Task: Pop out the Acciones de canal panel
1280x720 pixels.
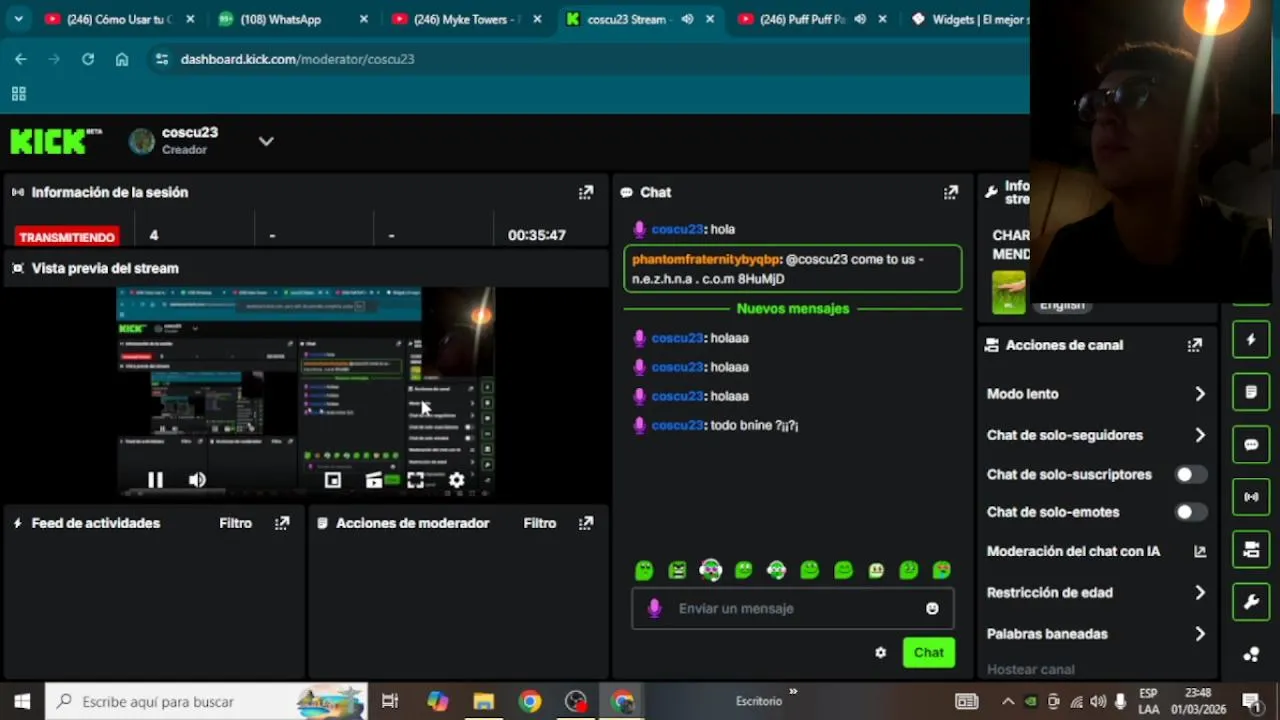Action: coord(1194,345)
